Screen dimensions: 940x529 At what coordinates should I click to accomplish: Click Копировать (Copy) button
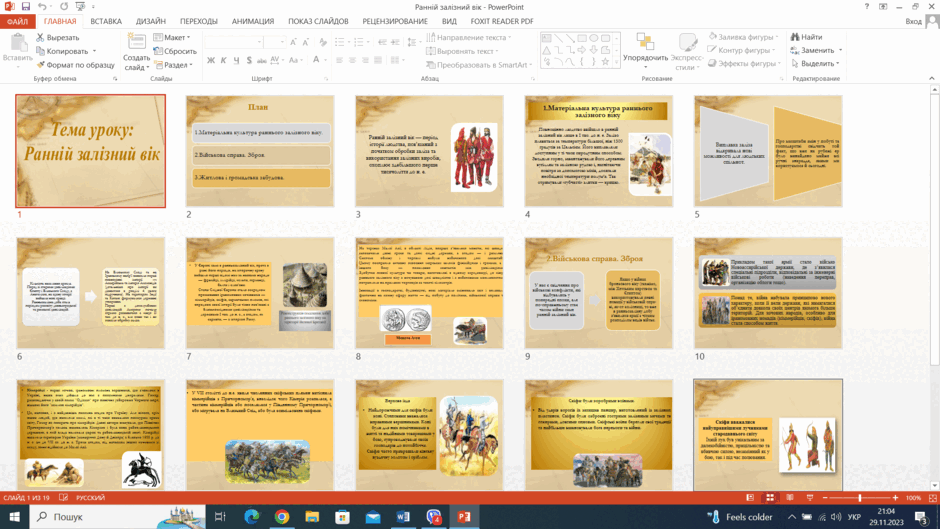click(x=66, y=51)
